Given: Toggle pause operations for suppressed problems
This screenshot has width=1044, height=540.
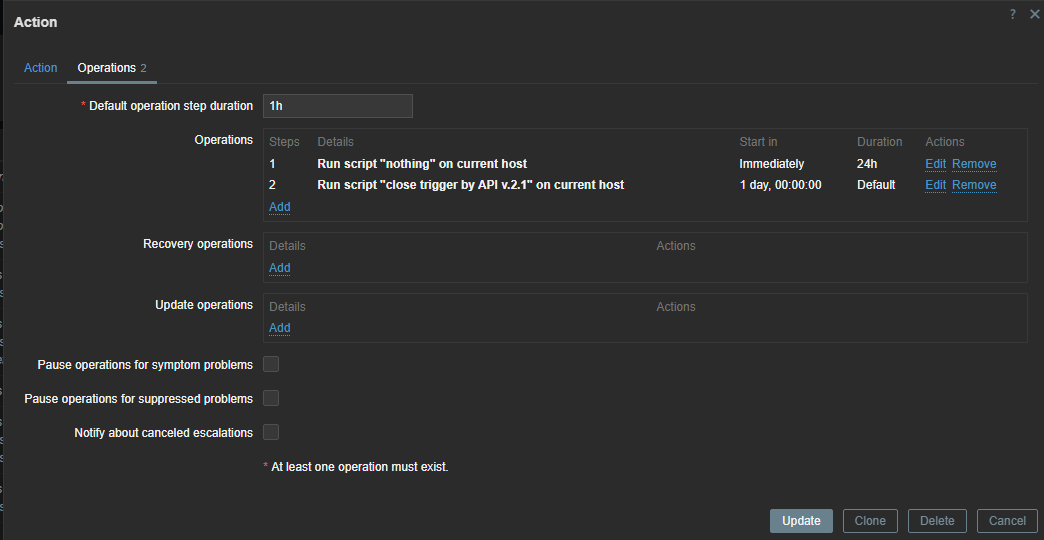Looking at the screenshot, I should [x=271, y=398].
